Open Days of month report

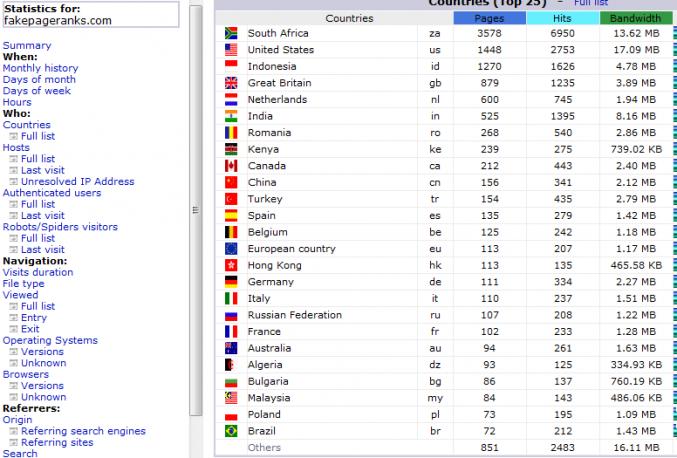coord(39,79)
